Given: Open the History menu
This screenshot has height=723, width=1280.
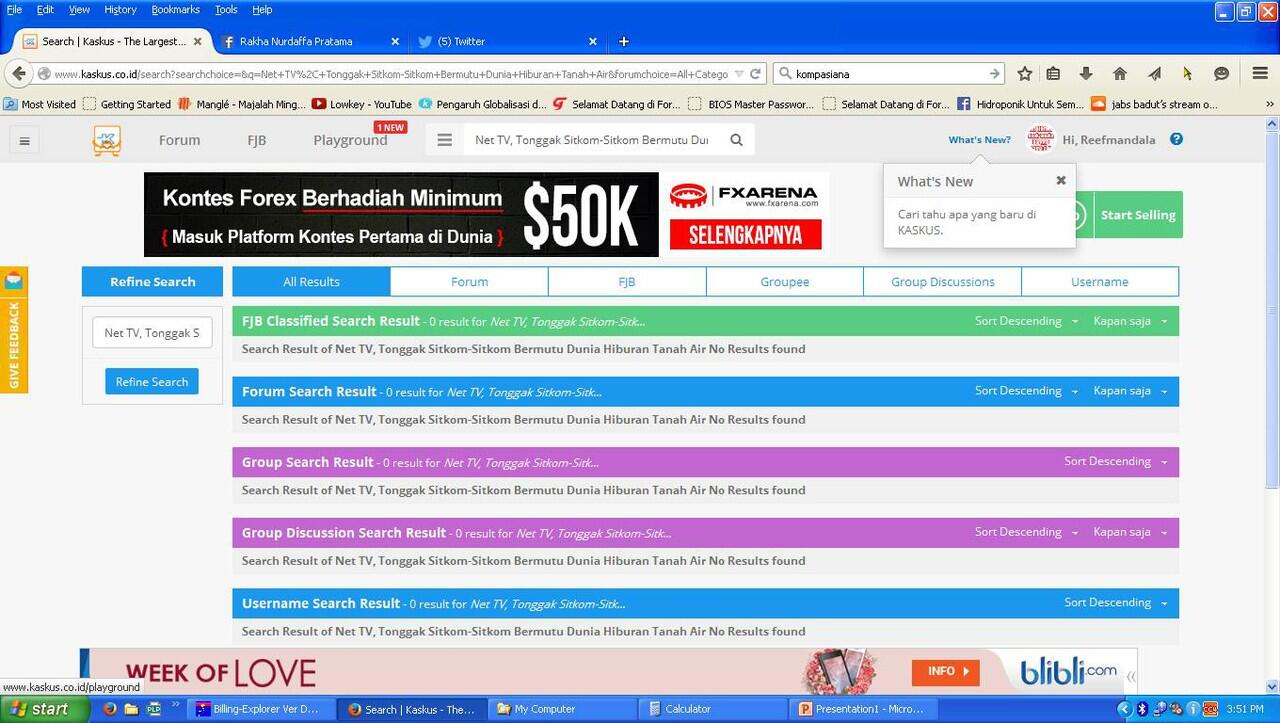Looking at the screenshot, I should click(120, 9).
